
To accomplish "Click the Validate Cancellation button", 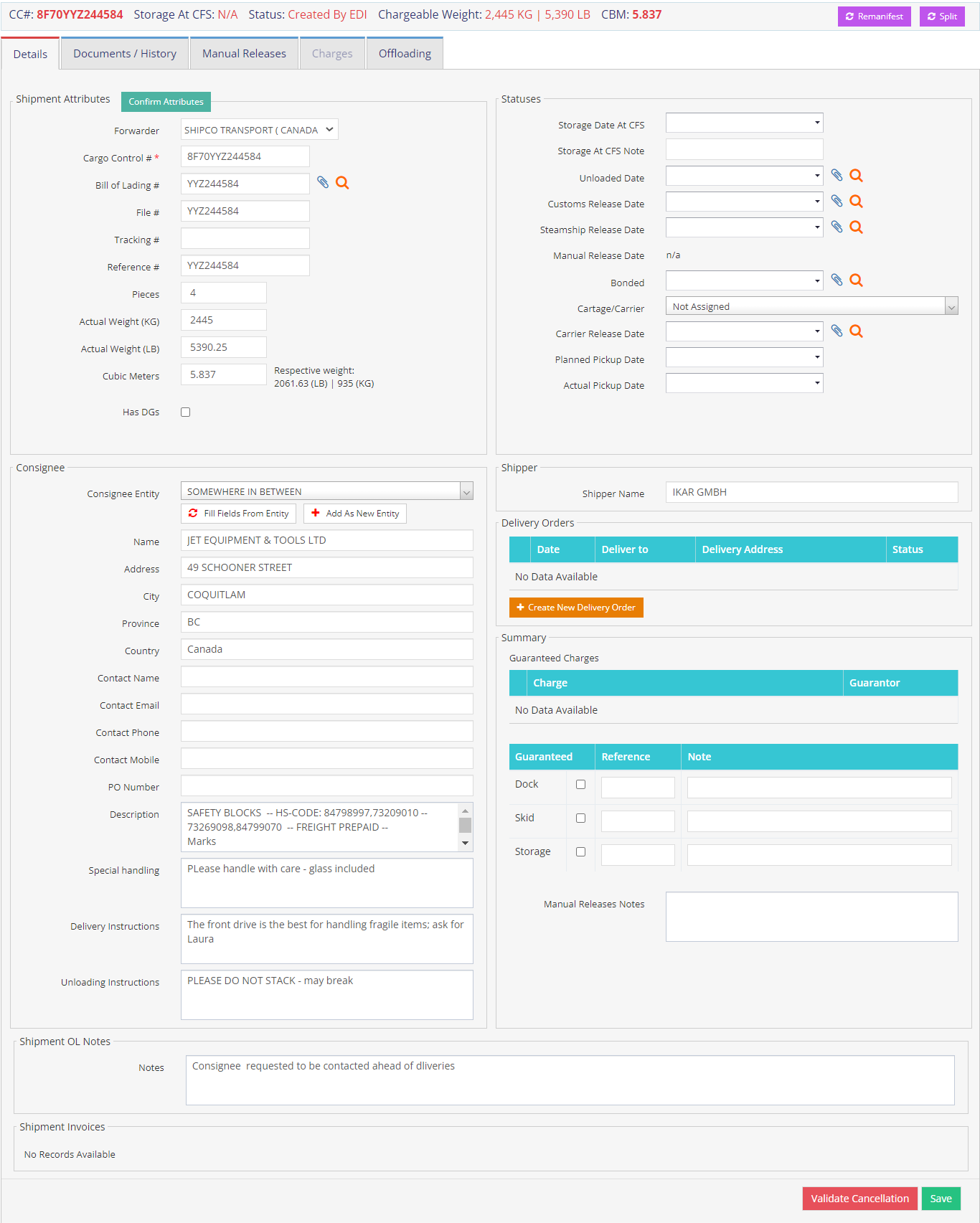I will click(859, 1199).
